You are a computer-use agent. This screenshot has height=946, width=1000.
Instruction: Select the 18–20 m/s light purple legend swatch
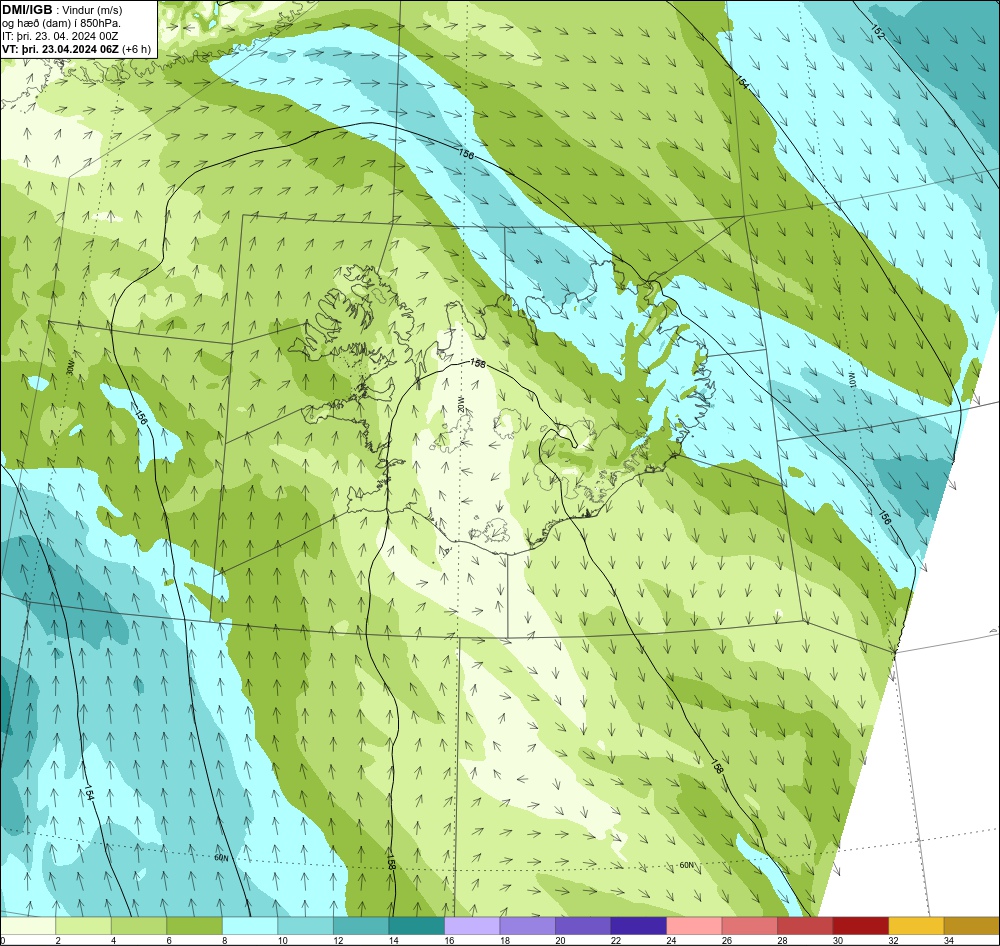coord(527,926)
